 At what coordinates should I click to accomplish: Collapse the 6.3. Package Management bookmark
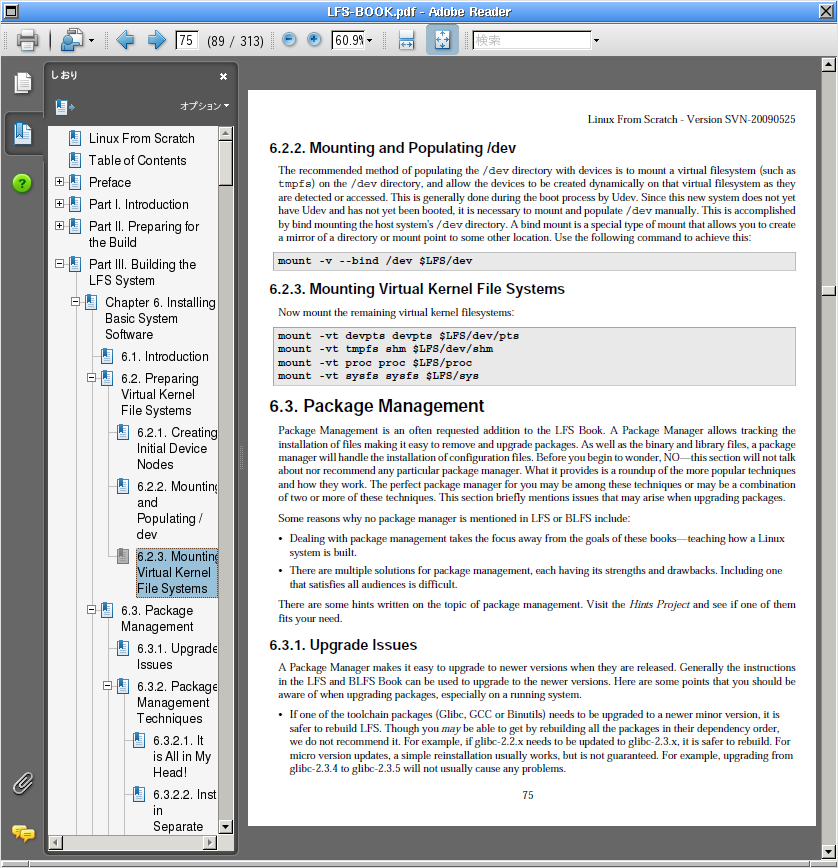[x=91, y=609]
